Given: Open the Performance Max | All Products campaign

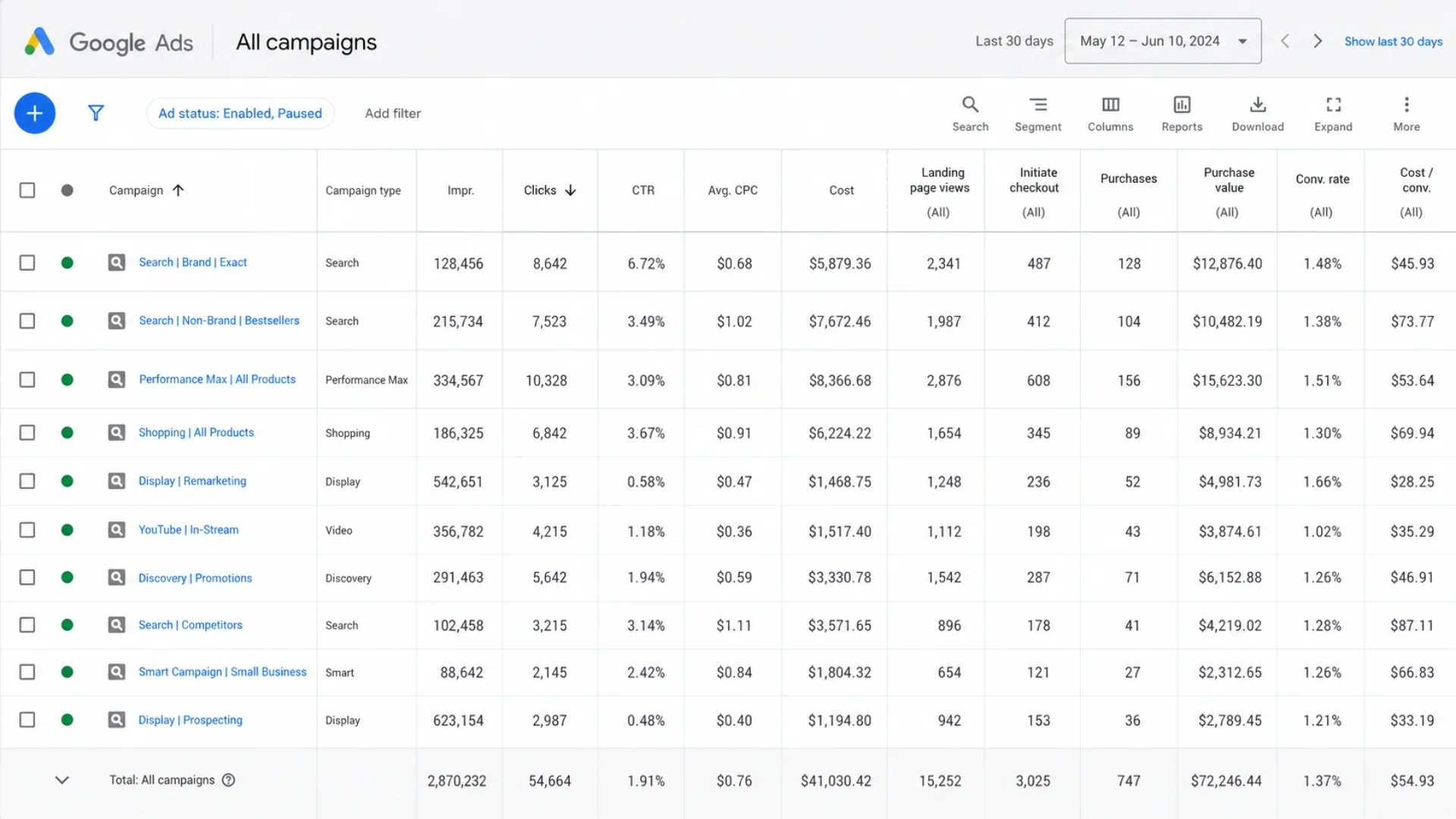Looking at the screenshot, I should tap(217, 379).
